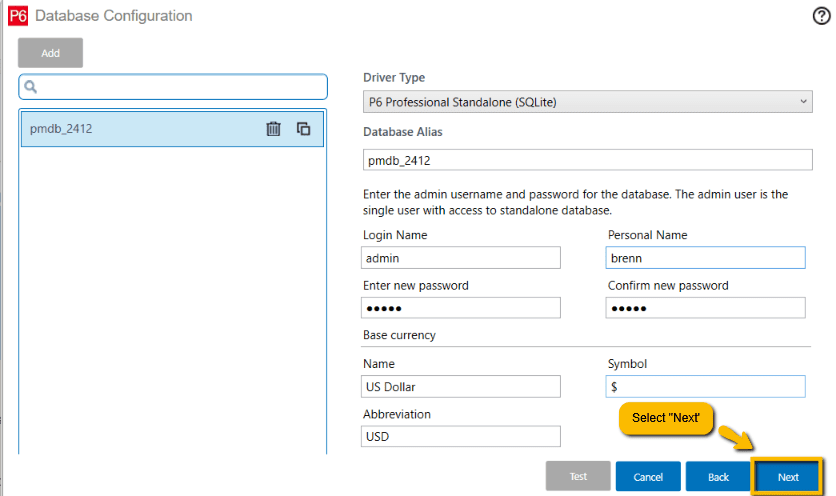The height and width of the screenshot is (496, 836).
Task: Click the Confirm new password field
Action: click(x=705, y=308)
